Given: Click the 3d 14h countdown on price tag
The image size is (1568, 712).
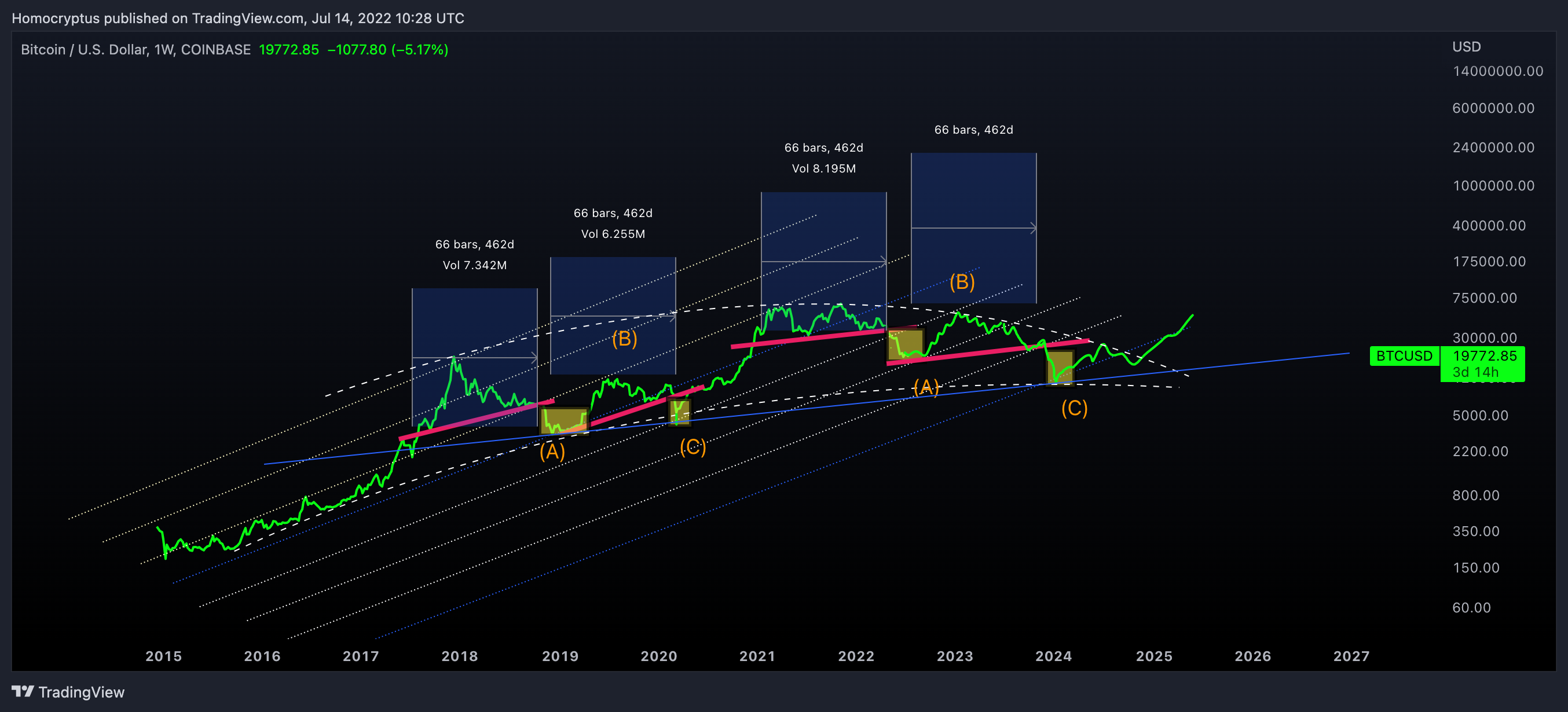Looking at the screenshot, I should pyautogui.click(x=1475, y=372).
